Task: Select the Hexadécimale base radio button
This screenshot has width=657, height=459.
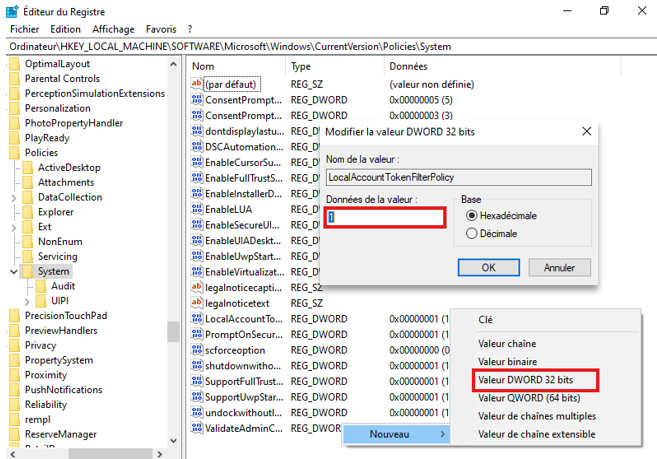Action: (x=472, y=216)
